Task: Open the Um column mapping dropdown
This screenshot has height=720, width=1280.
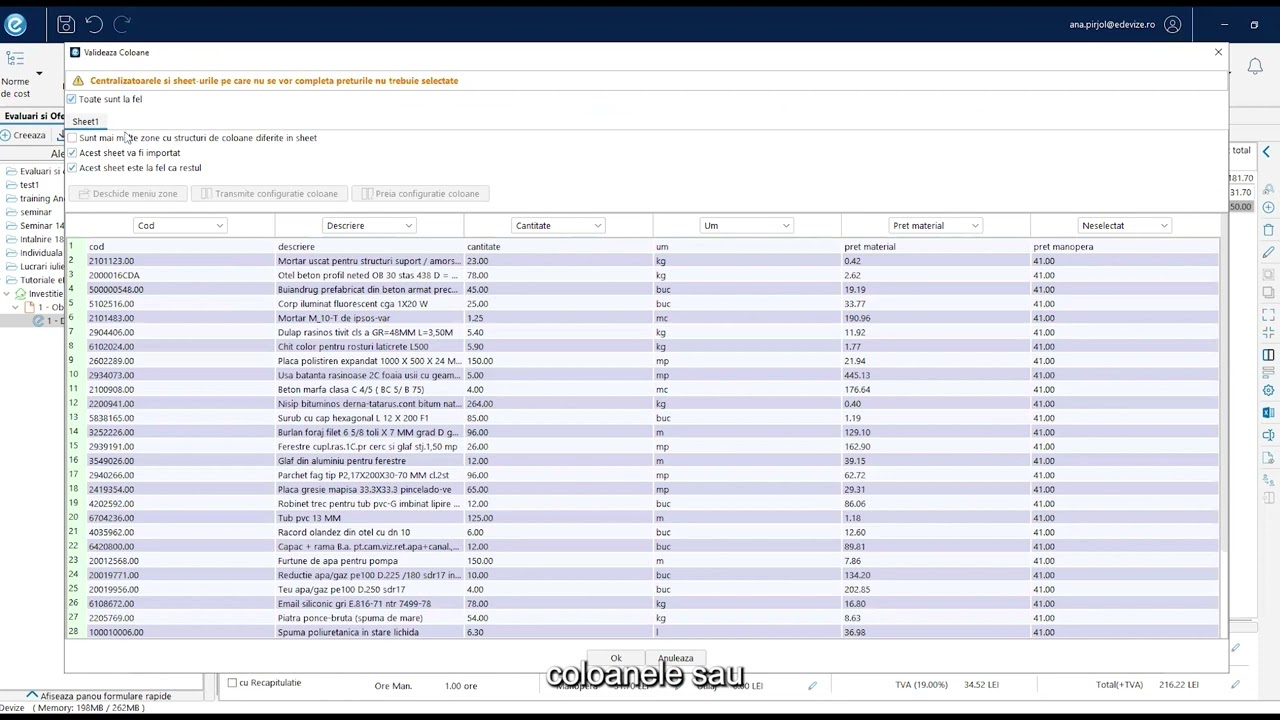Action: 746,226
